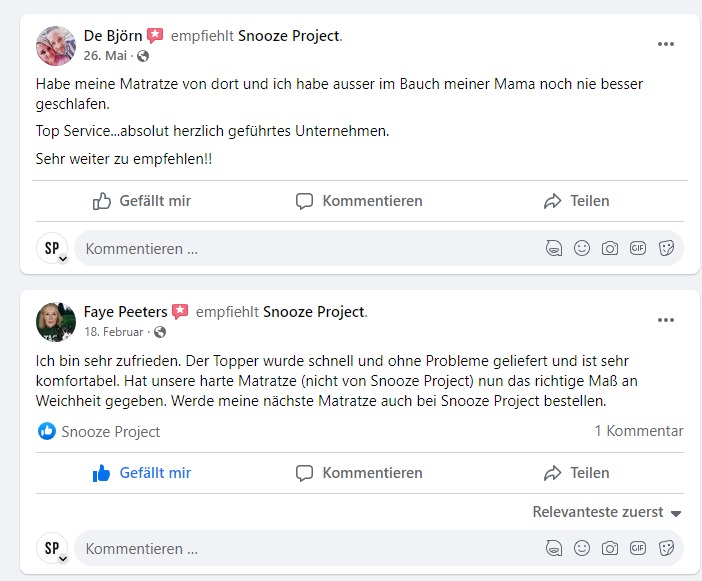Open avatar sticker icon in second comment box
The width and height of the screenshot is (702, 581).
click(554, 548)
